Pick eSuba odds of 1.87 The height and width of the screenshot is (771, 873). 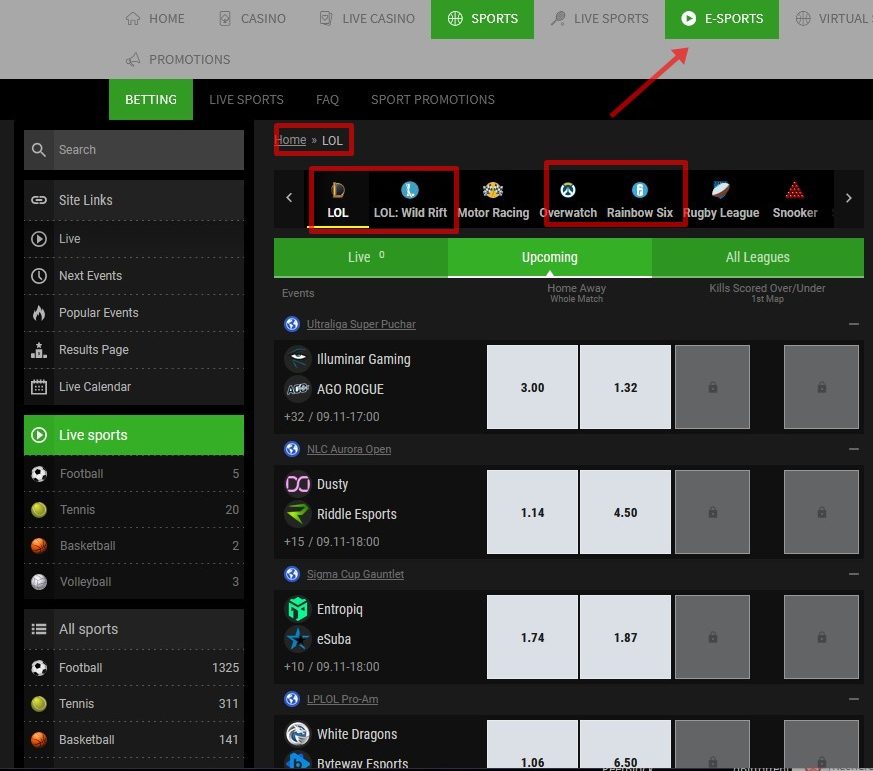[x=625, y=637]
